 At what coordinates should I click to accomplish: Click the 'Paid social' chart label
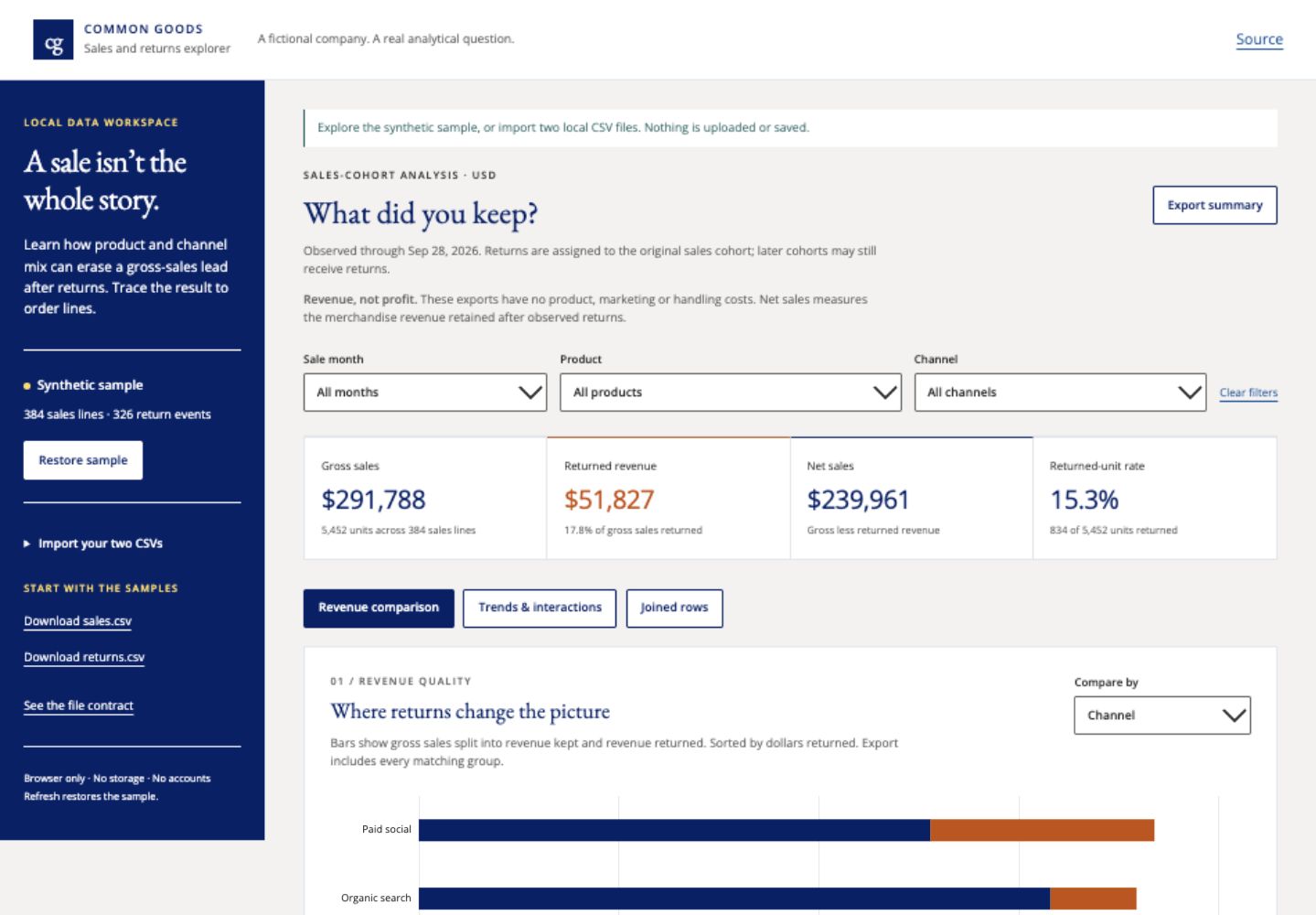(x=387, y=829)
